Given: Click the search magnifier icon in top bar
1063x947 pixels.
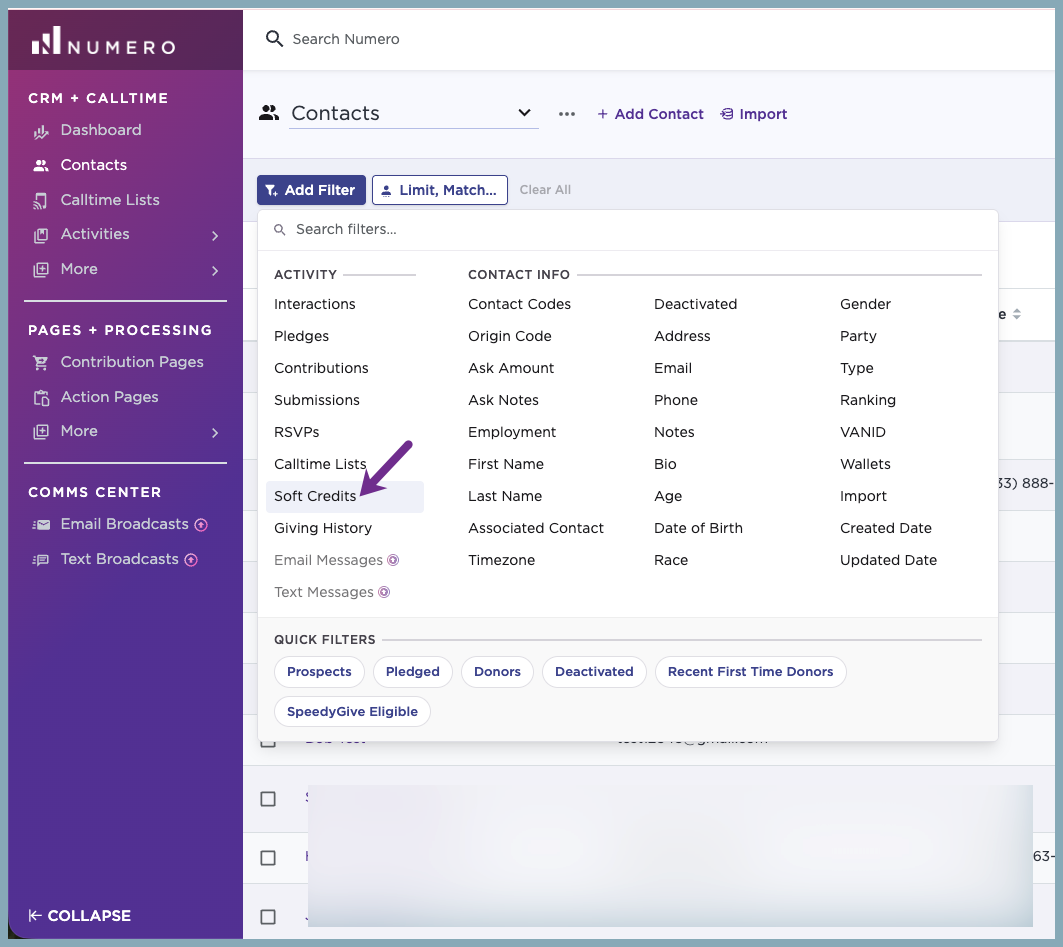Looking at the screenshot, I should tap(274, 39).
